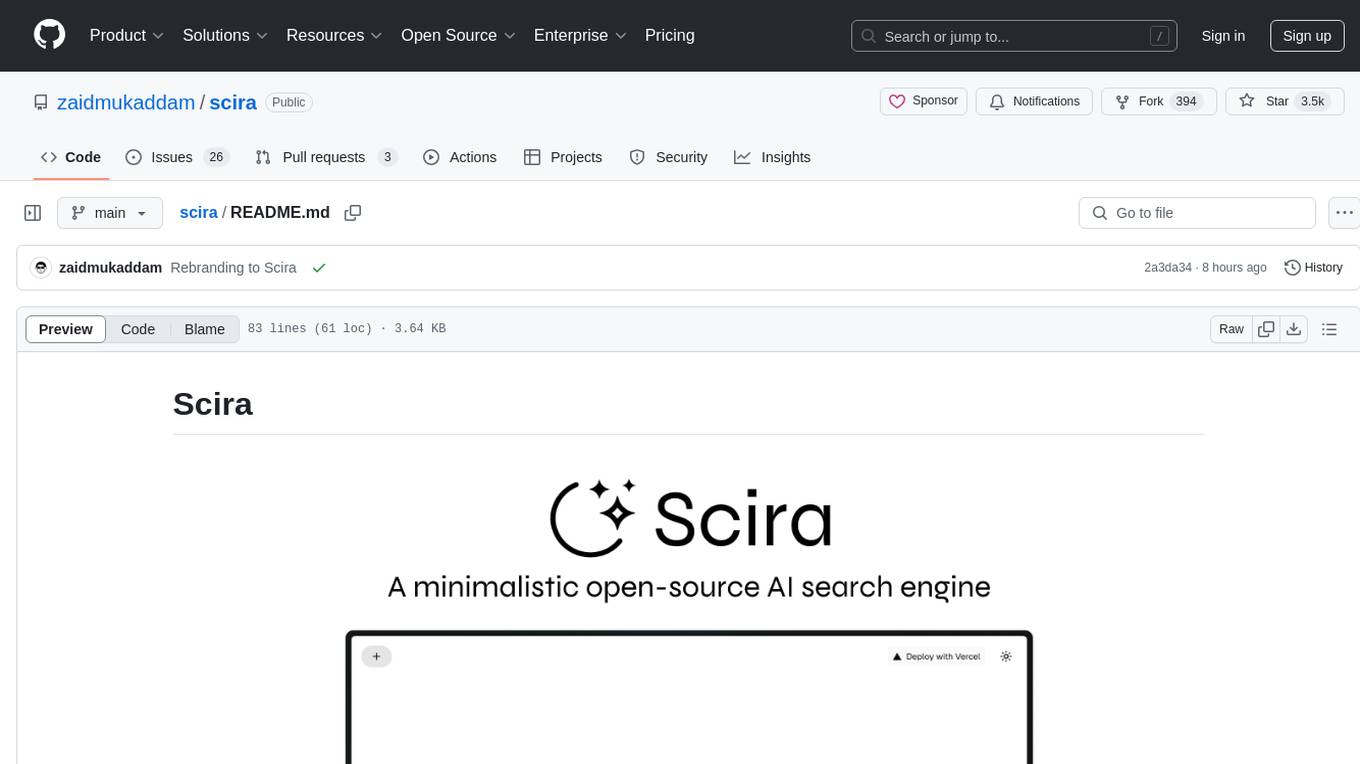Click the zaidmukaddam commit author avatar

[x=41, y=267]
